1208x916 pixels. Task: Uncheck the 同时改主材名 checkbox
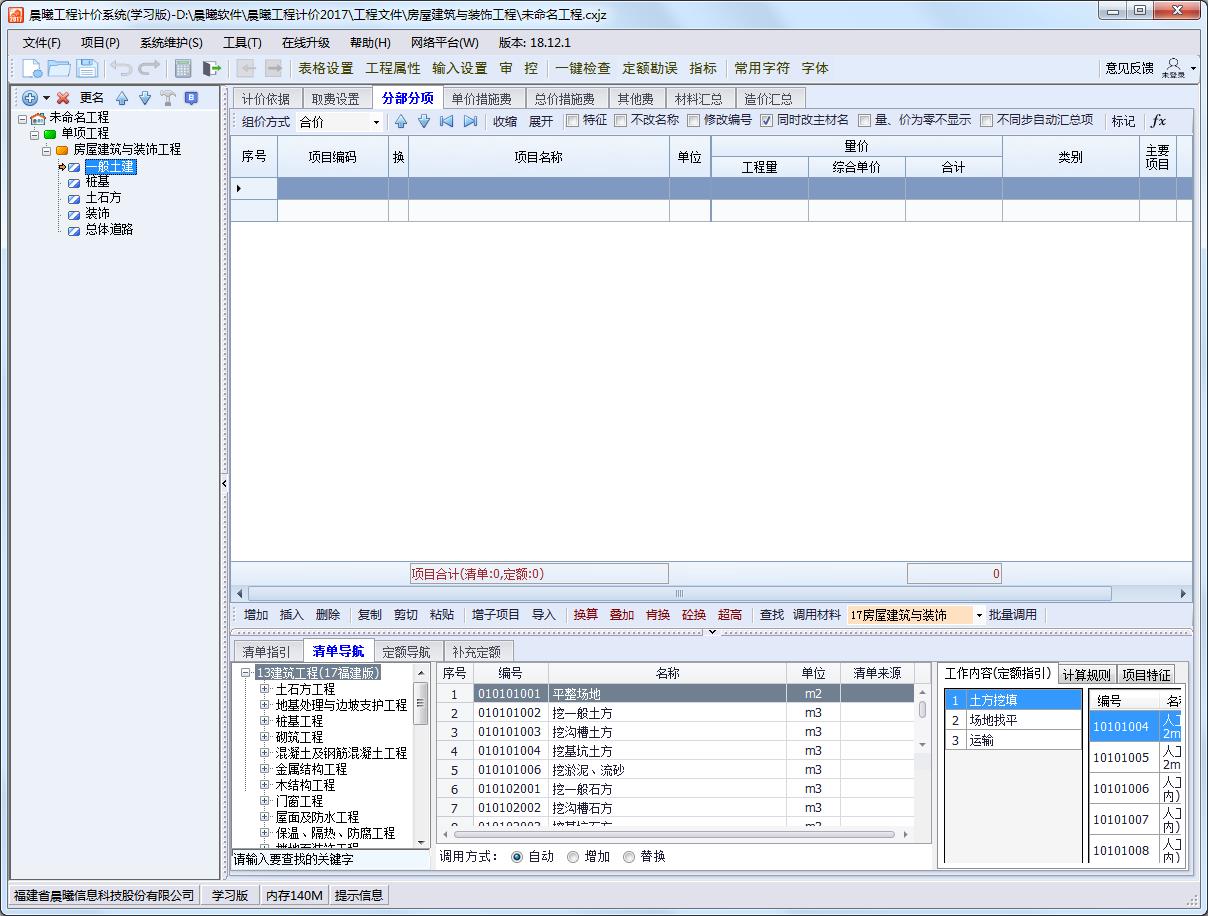(766, 121)
